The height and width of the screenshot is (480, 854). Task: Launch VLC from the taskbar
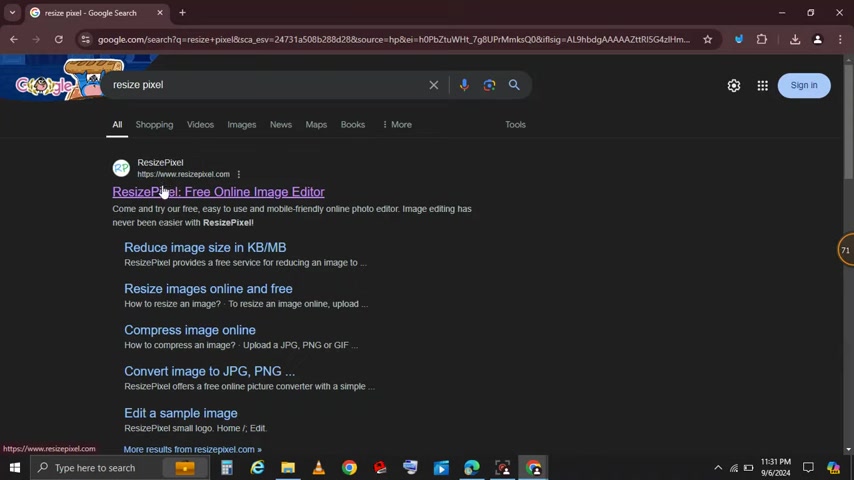[319, 468]
